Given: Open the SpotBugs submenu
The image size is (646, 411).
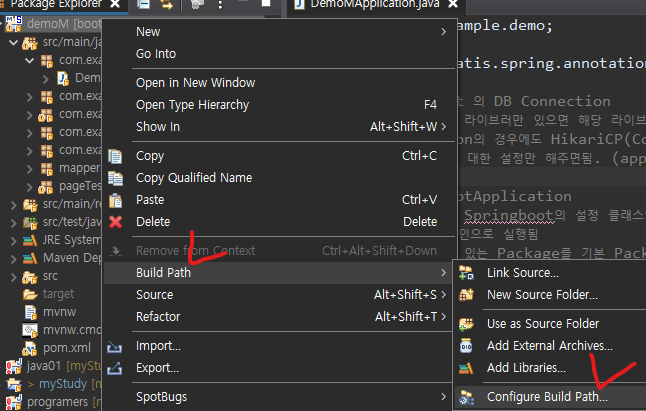Looking at the screenshot, I should 277,397.
